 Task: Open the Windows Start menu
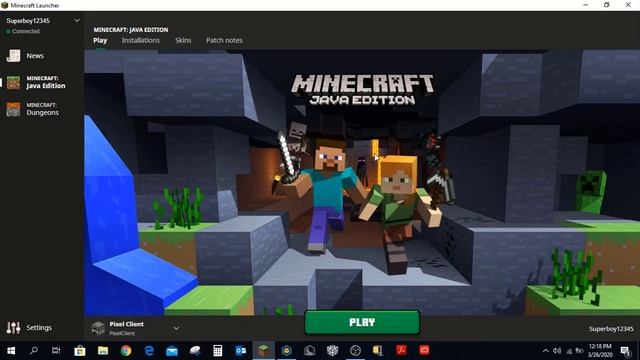[11, 351]
